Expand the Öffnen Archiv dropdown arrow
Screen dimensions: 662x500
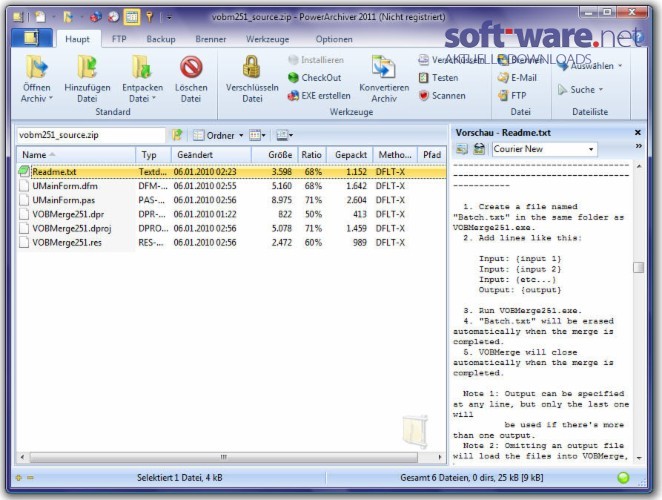51,98
